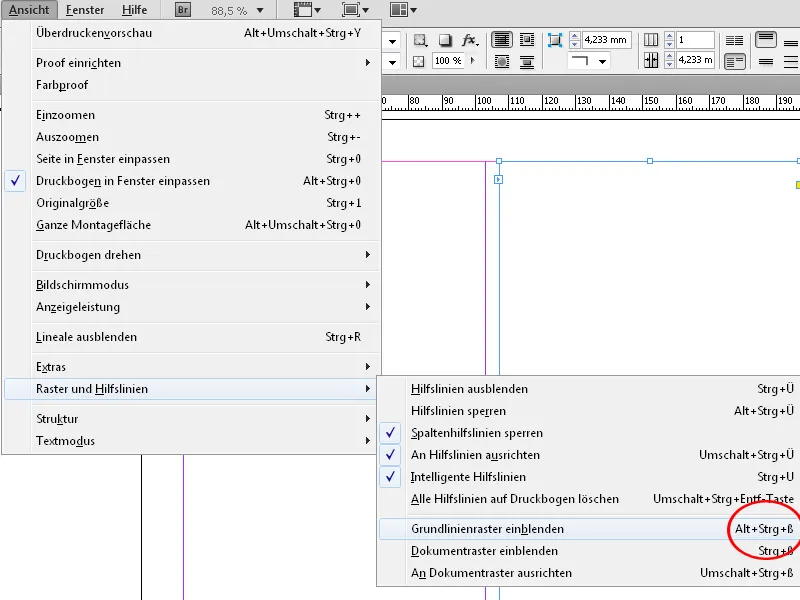Viewport: 800px width, 600px height.
Task: Select wrap around bounding box icon
Action: pyautogui.click(x=527, y=40)
